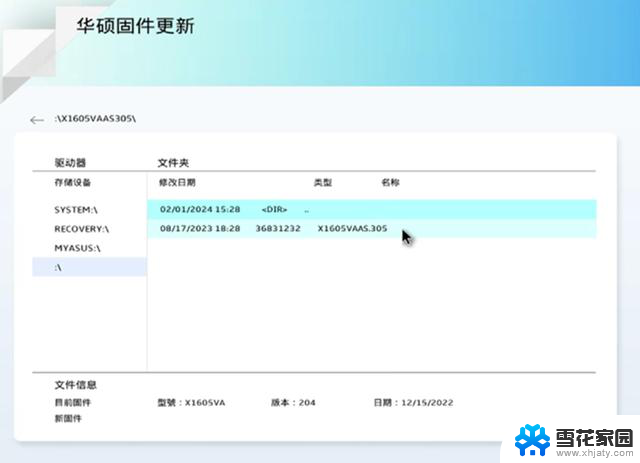Screen dimensions: 640x463
Task: Click the path text \X1605VAAS305\
Action: click(95, 119)
